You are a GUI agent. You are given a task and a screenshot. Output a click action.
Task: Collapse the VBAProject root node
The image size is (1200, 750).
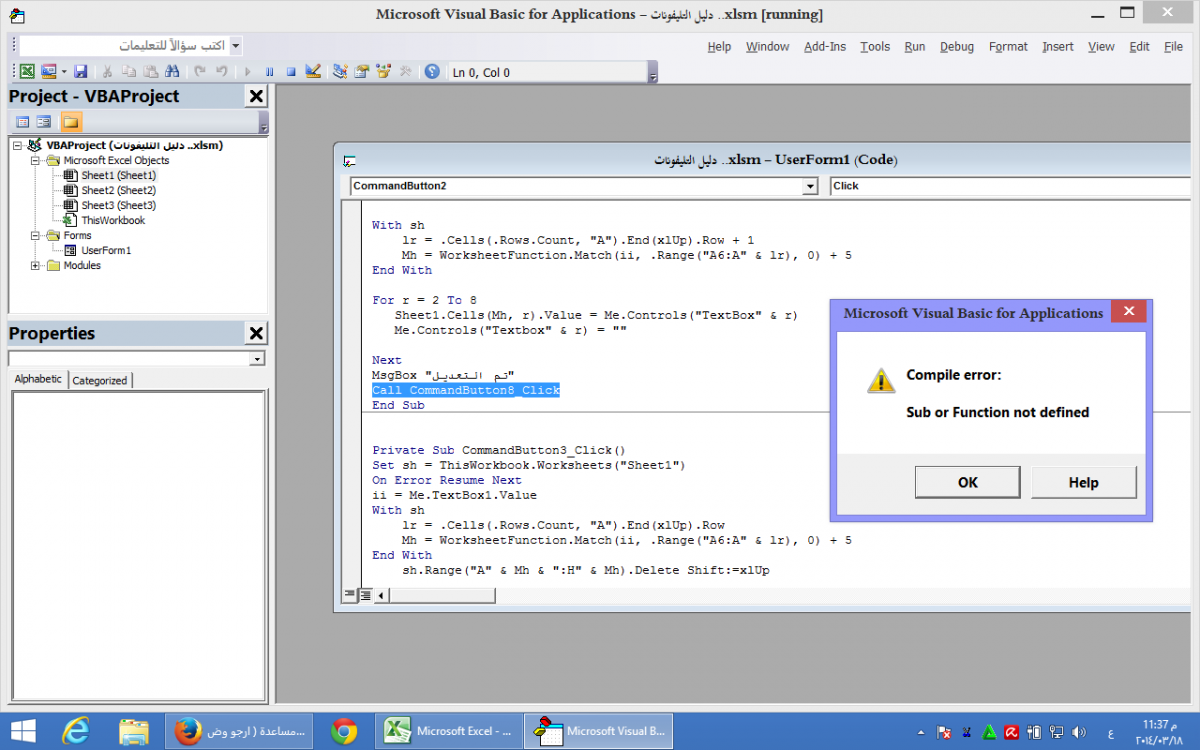pyautogui.click(x=18, y=145)
